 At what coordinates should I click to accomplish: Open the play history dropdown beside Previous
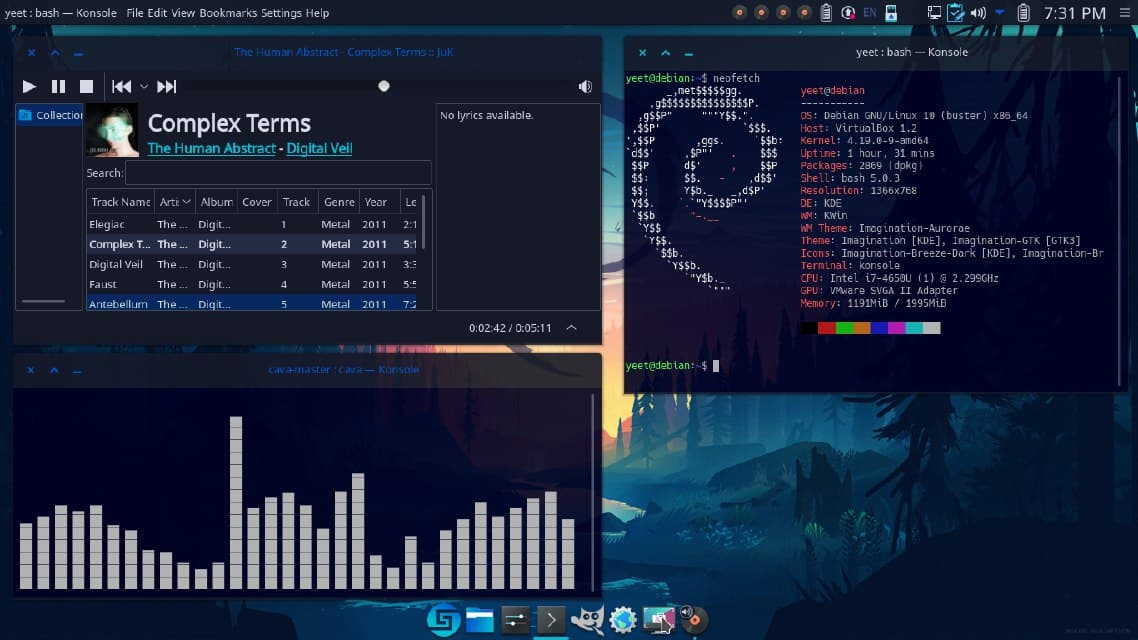pos(144,87)
